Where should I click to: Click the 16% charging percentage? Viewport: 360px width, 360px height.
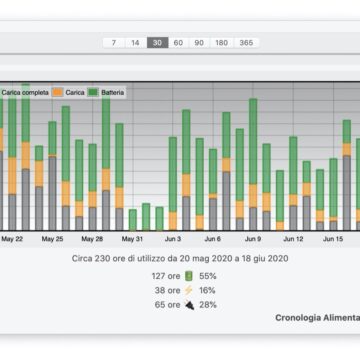(207, 290)
